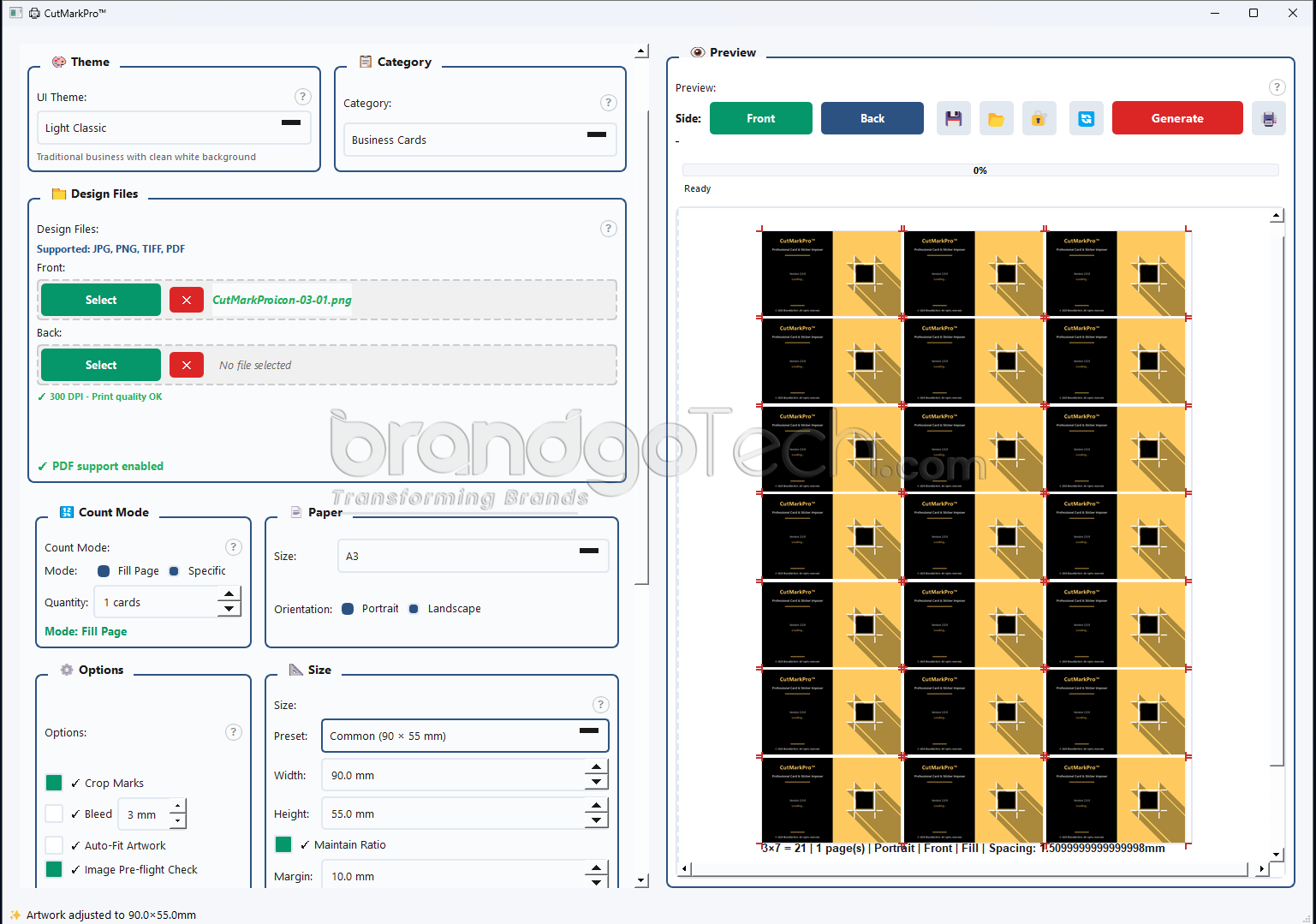The width and height of the screenshot is (1316, 924).
Task: Open the size Preset dropdown
Action: tap(465, 735)
